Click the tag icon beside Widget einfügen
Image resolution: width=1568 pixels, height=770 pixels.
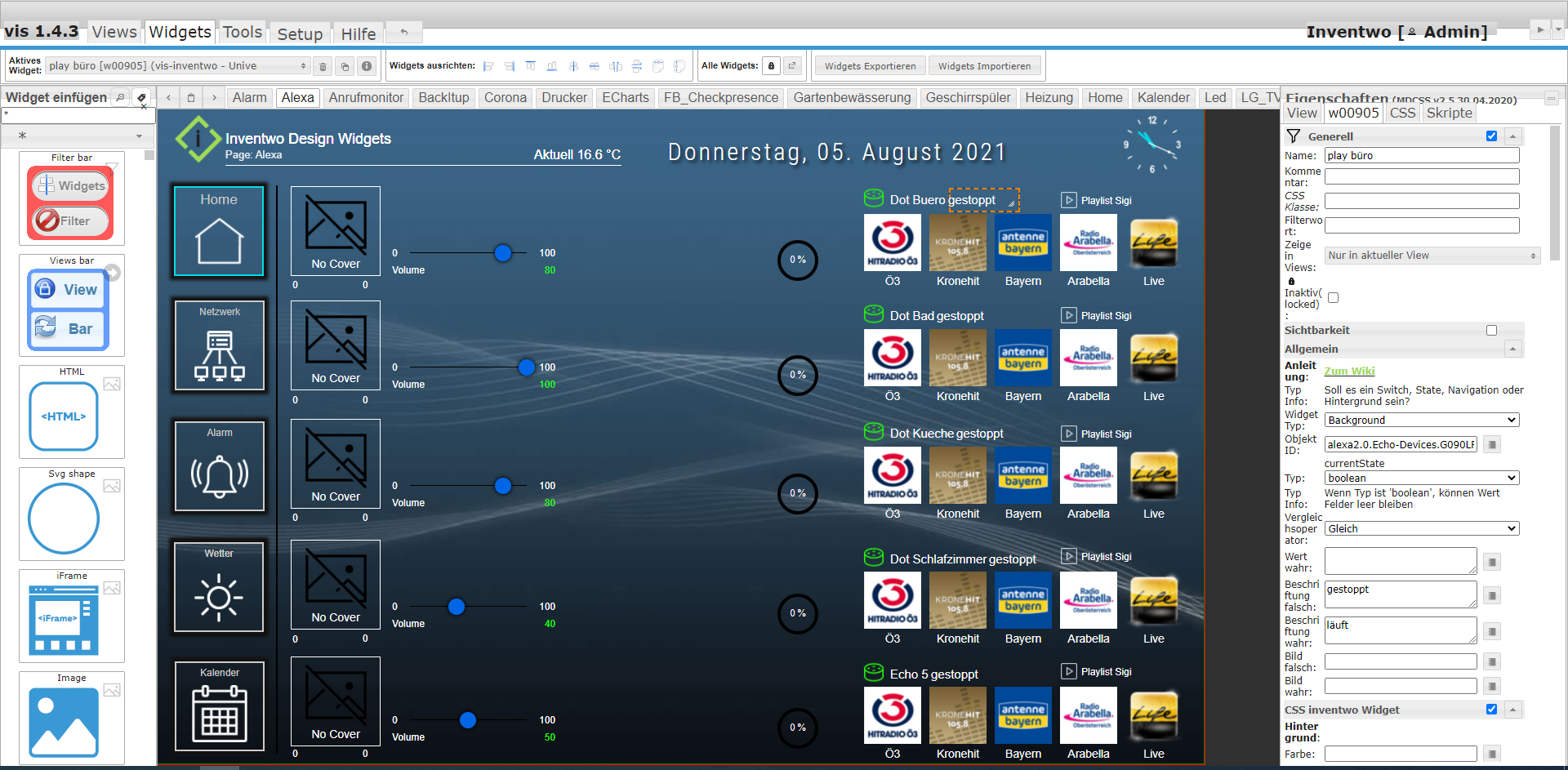(x=141, y=97)
